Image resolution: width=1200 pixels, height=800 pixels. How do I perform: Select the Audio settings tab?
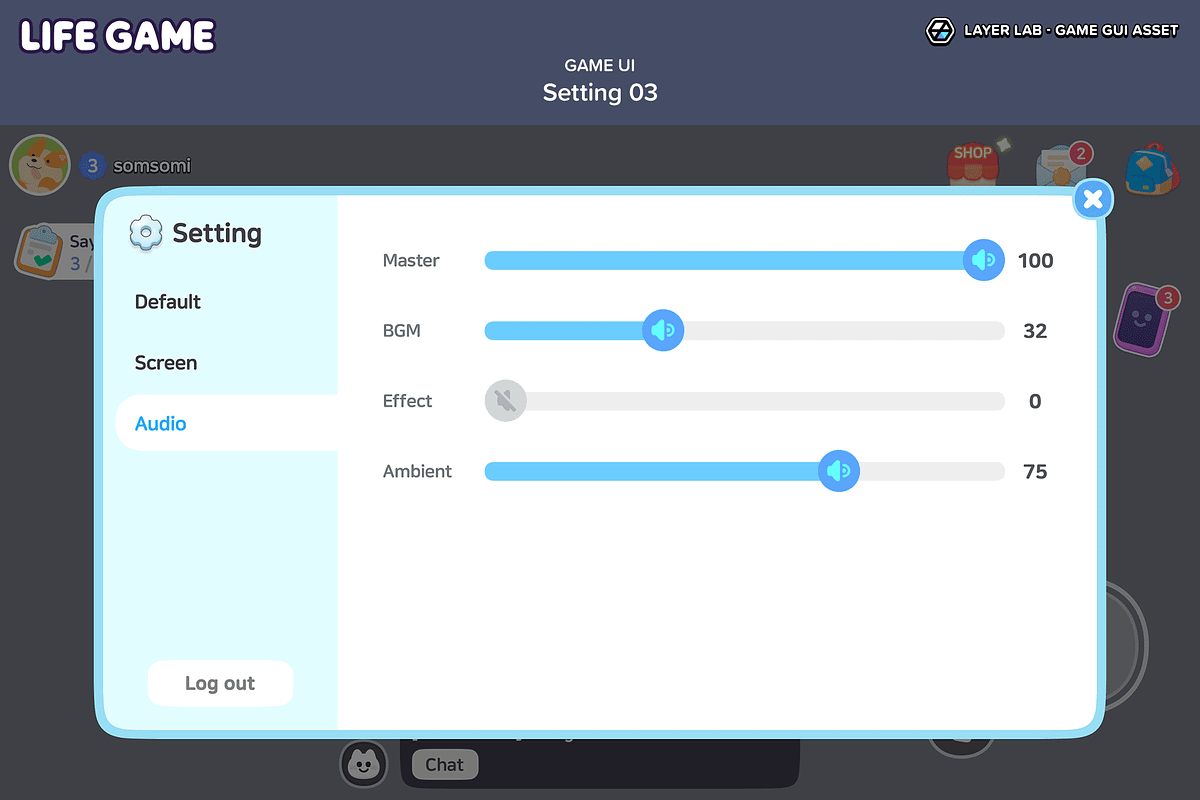pyautogui.click(x=227, y=423)
